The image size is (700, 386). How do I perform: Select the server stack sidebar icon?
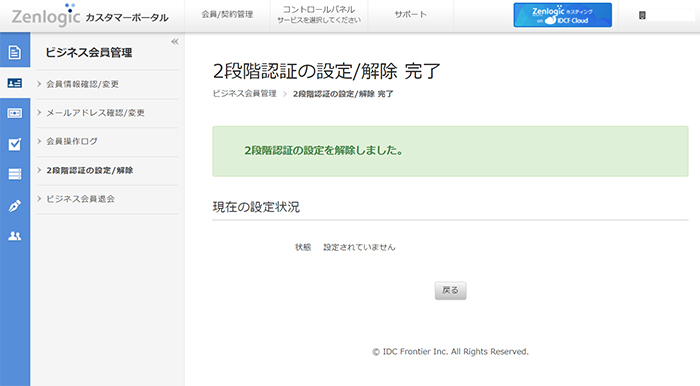click(x=15, y=174)
